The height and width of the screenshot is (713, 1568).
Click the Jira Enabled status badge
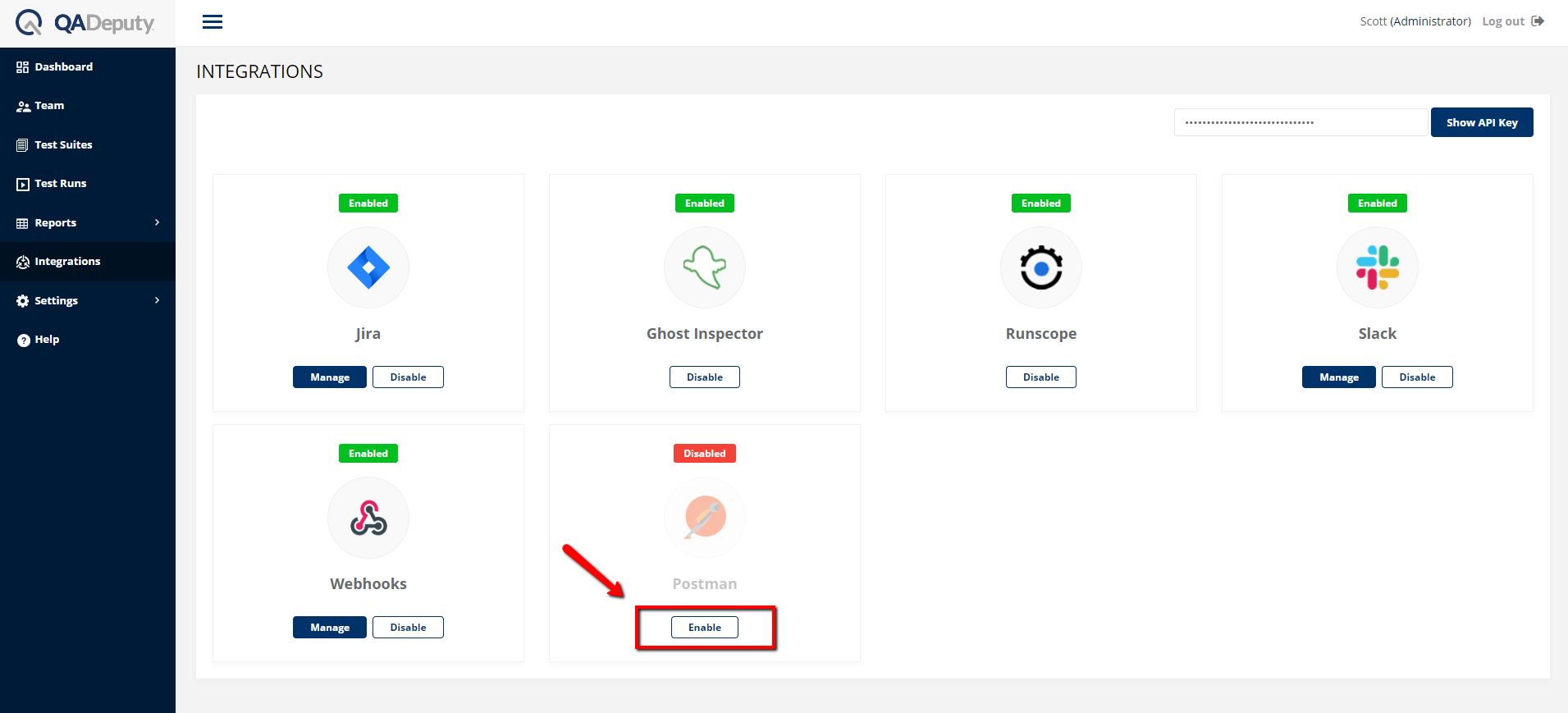coord(368,203)
